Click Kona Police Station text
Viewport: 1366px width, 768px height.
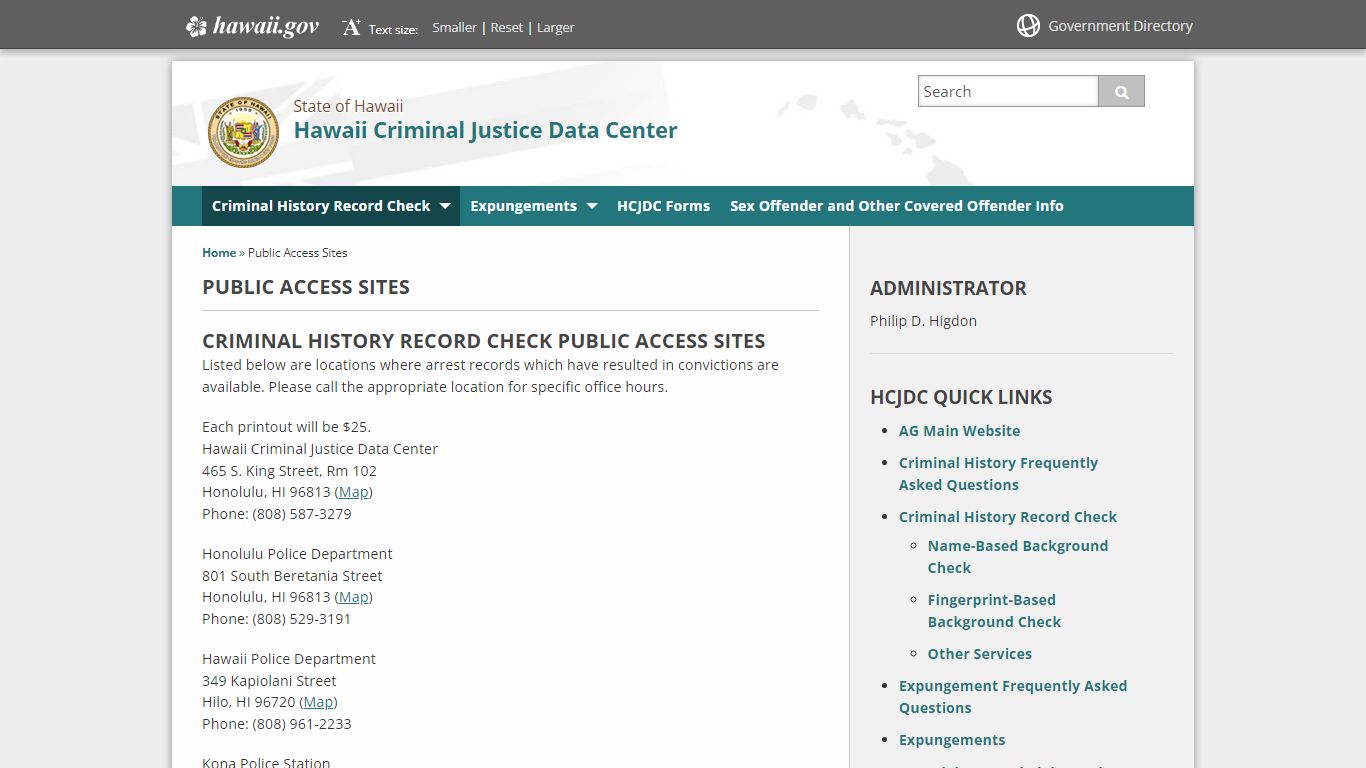tap(266, 762)
